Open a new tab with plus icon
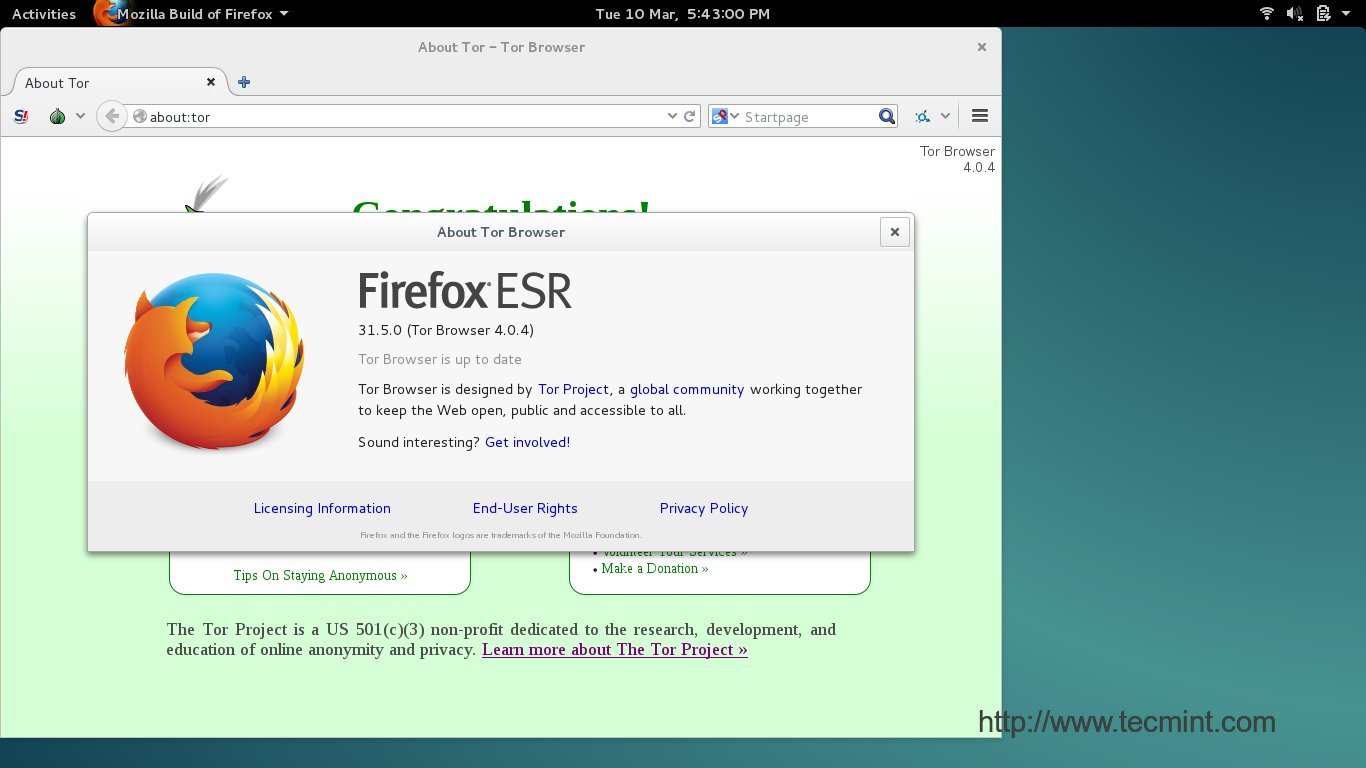The image size is (1366, 768). point(244,83)
